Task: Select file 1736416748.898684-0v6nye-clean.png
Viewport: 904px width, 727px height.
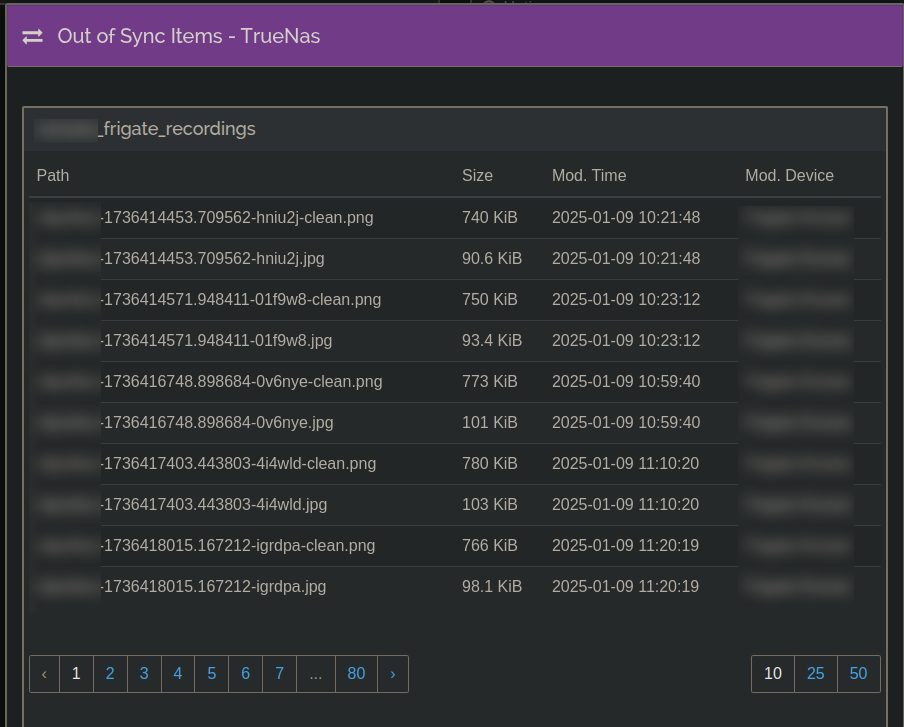Action: coord(242,381)
